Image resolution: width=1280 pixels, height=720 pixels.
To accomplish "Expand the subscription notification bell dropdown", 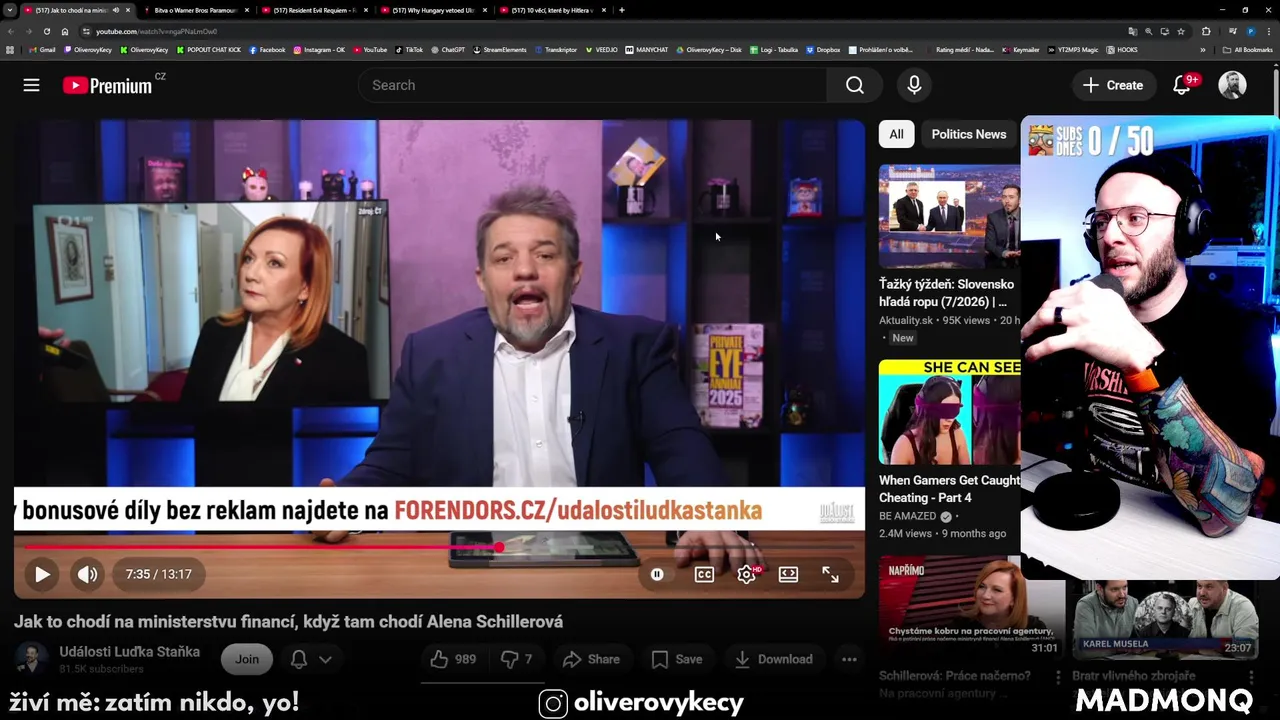I will click(x=311, y=659).
